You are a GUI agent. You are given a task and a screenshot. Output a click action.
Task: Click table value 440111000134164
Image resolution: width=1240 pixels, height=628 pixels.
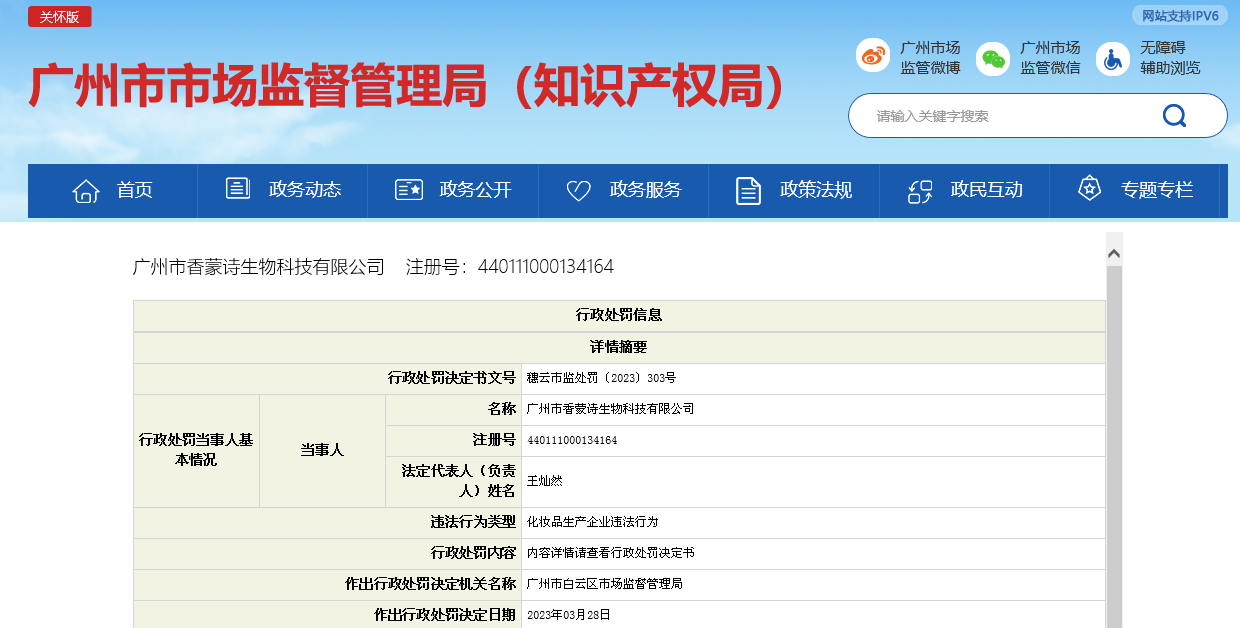[x=572, y=440]
